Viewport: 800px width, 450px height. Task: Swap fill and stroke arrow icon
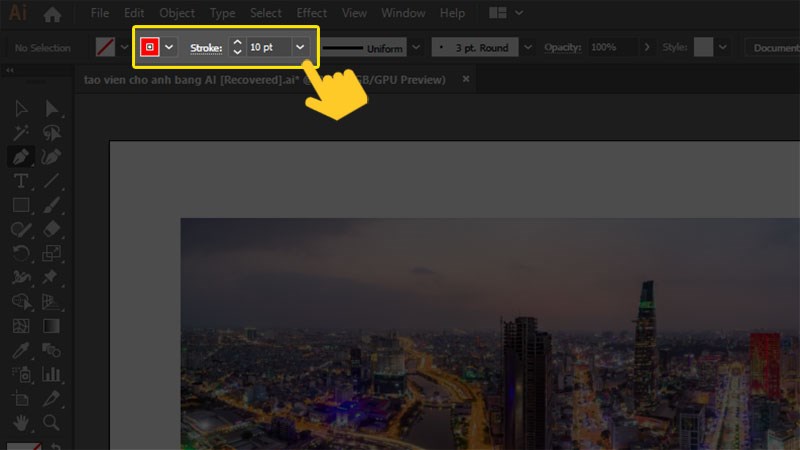point(56,445)
